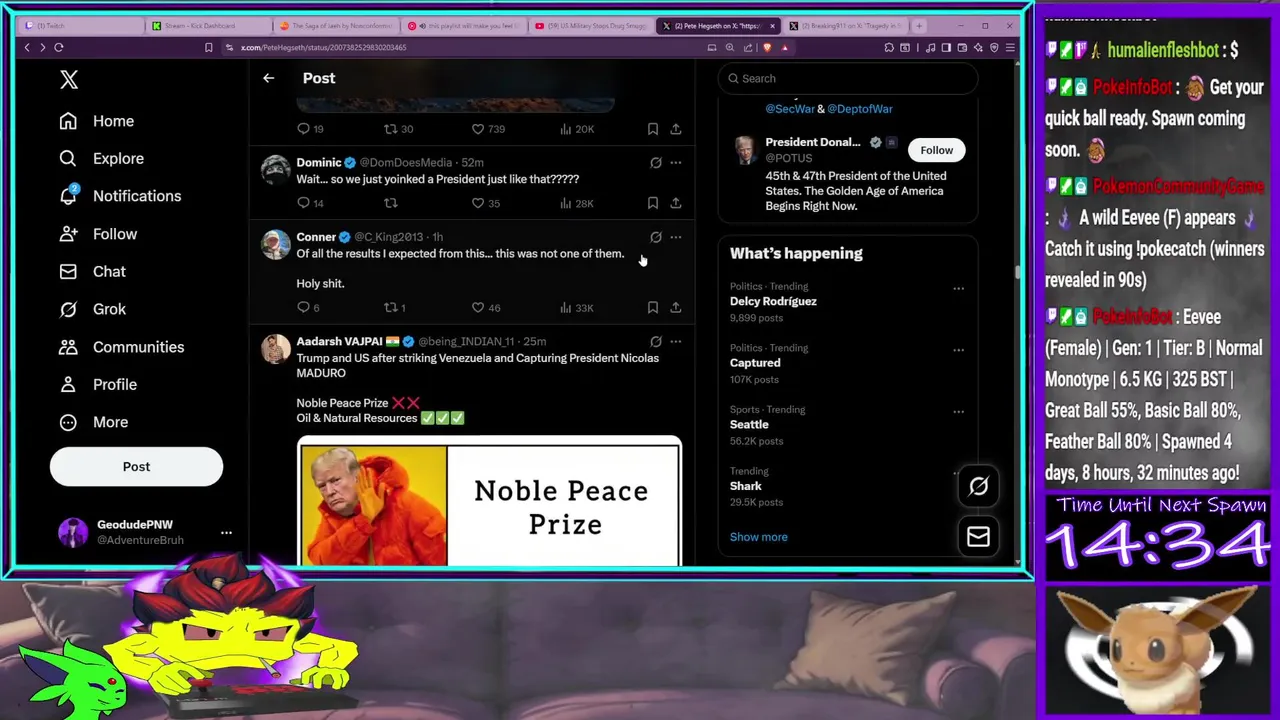Ask Grok about Conner's post
1280x720 pixels.
coord(656,237)
